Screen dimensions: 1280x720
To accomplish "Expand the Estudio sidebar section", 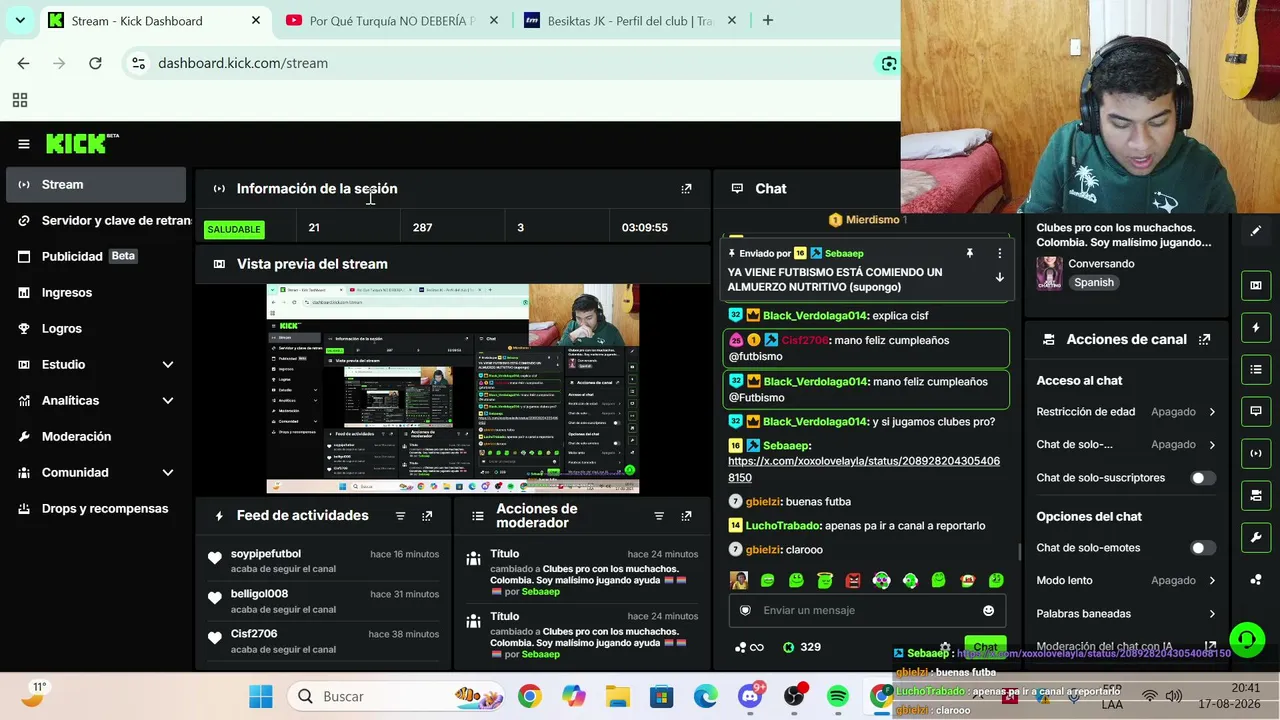I will click(x=95, y=365).
